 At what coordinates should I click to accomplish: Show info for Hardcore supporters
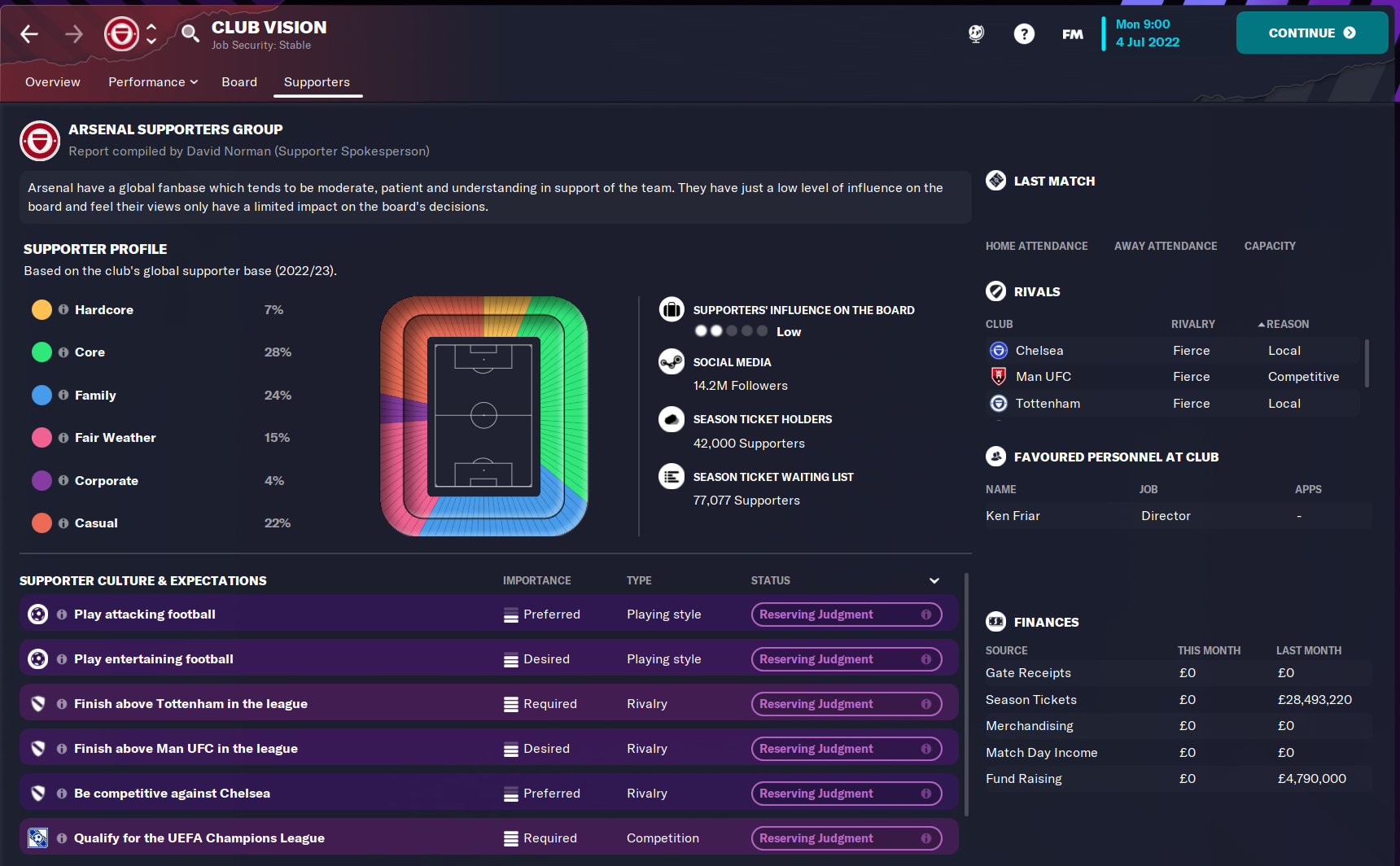click(63, 310)
